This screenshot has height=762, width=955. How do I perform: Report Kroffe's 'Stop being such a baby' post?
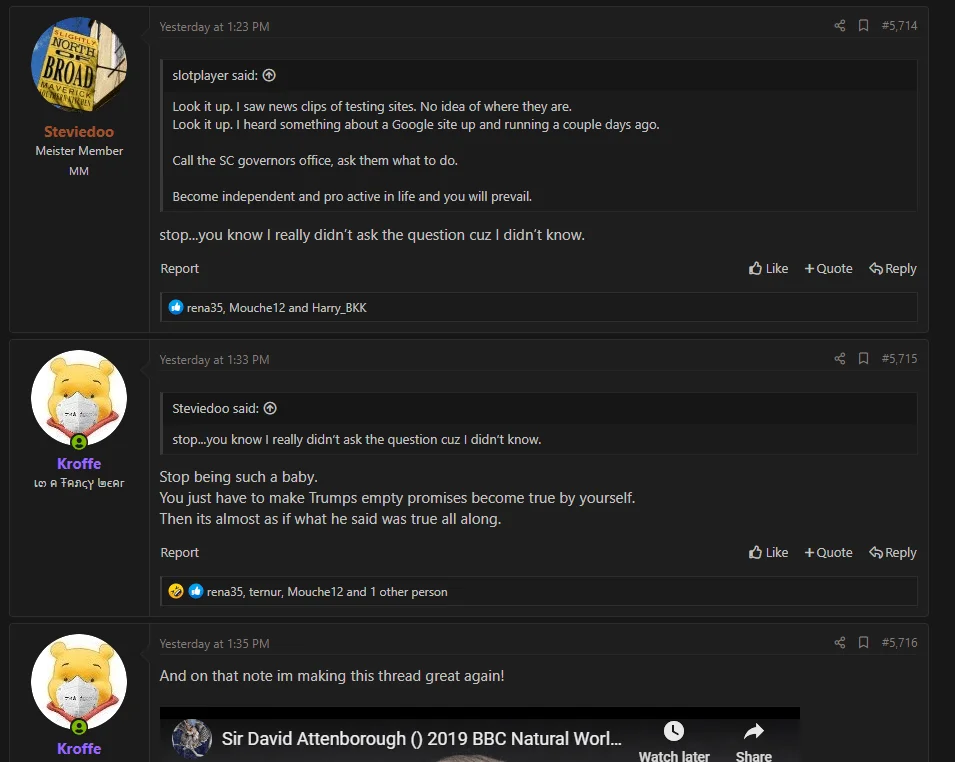[x=179, y=552]
